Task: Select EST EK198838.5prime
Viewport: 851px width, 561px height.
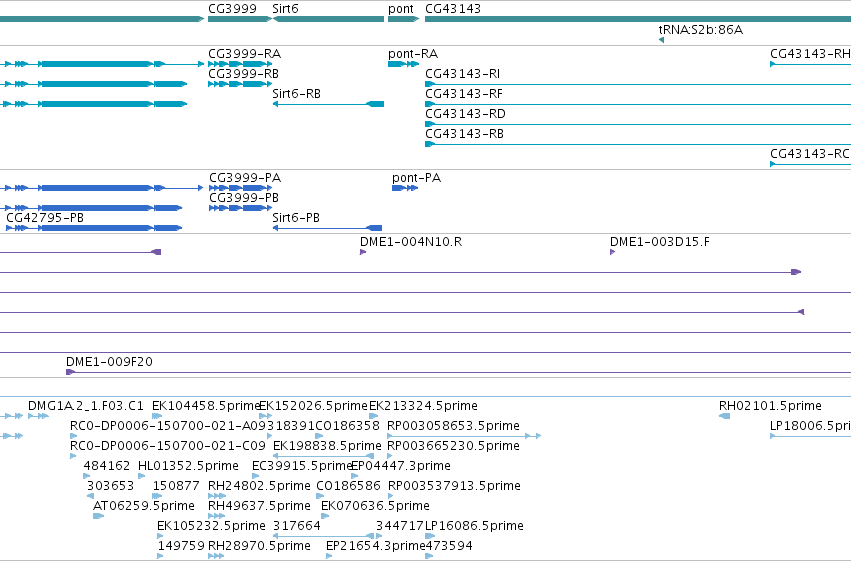Action: tap(327, 446)
